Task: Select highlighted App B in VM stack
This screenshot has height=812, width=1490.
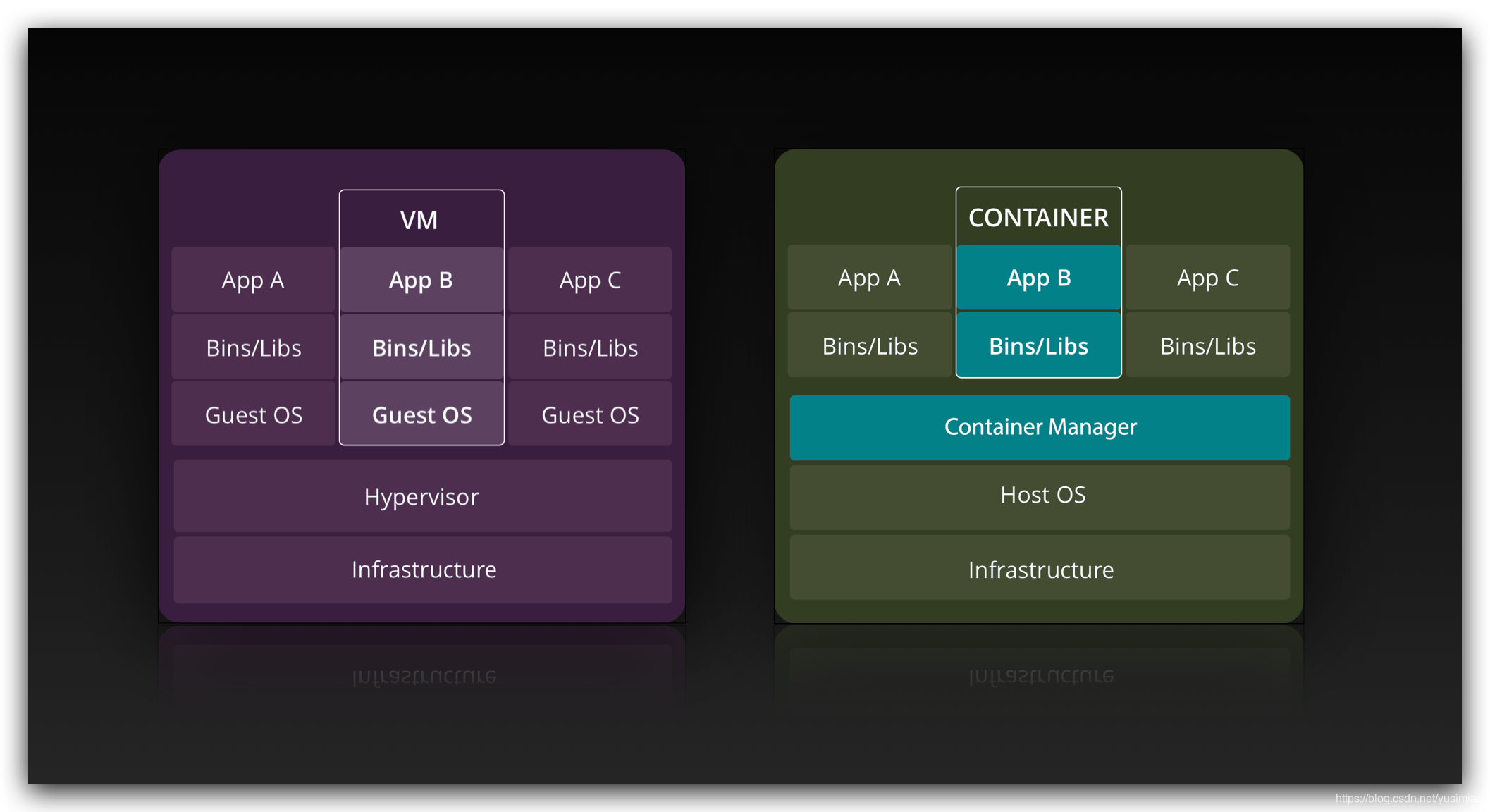Action: [x=421, y=280]
